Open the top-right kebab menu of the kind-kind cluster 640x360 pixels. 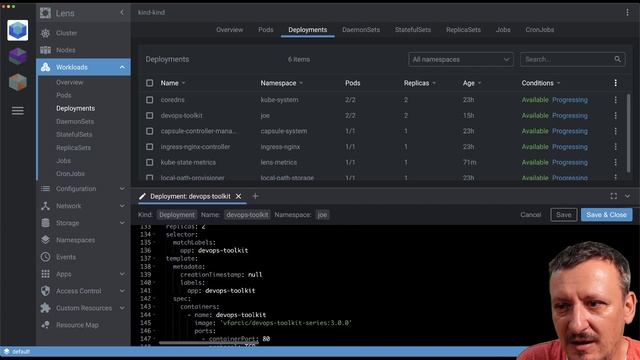point(627,13)
